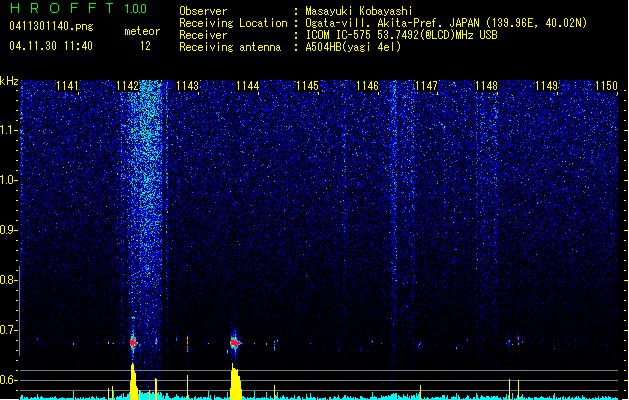This screenshot has width=629, height=400.
Task: Click the kHz axis unit label
Action: [x=9, y=81]
